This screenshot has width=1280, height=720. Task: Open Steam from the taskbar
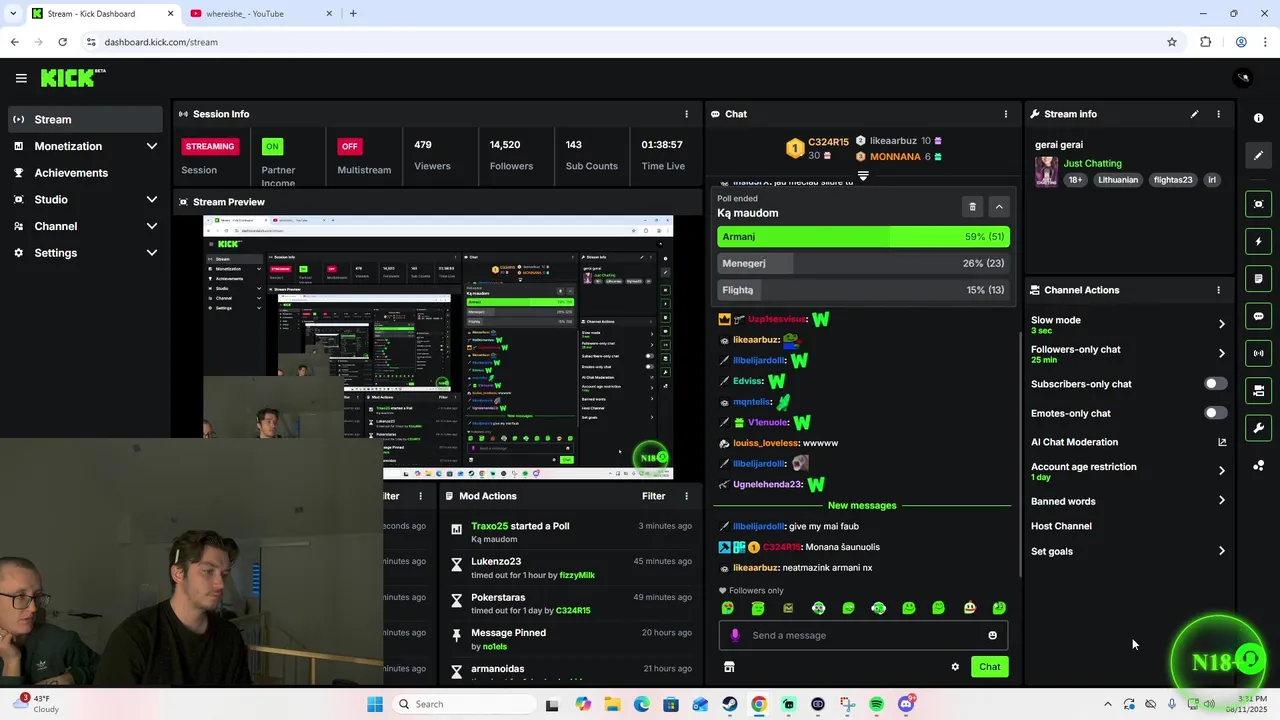tap(730, 704)
